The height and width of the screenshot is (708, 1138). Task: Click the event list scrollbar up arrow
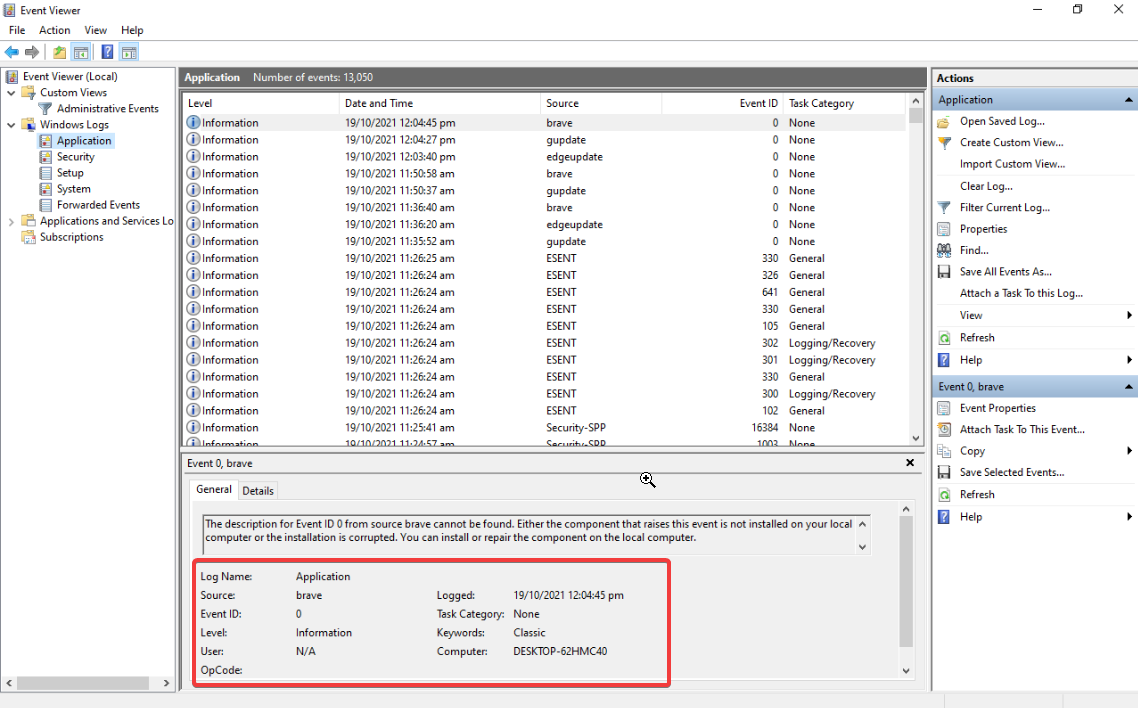(915, 101)
